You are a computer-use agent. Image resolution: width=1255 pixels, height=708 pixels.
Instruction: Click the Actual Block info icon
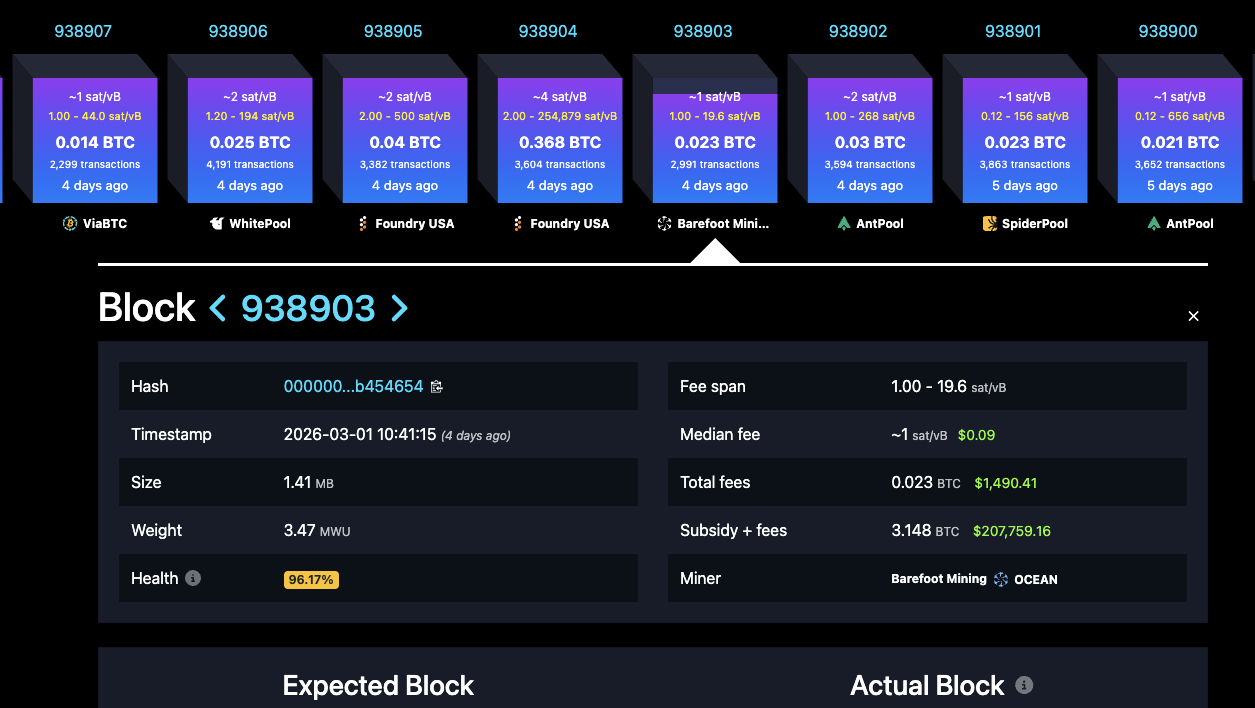[x=1023, y=685]
